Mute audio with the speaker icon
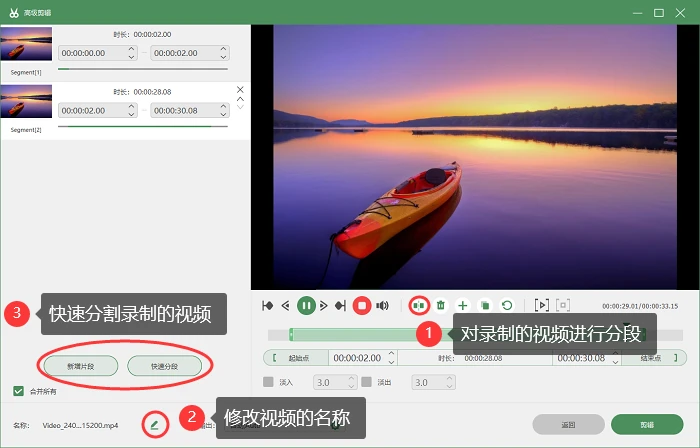Viewport: 700px width, 448px height. [382, 306]
